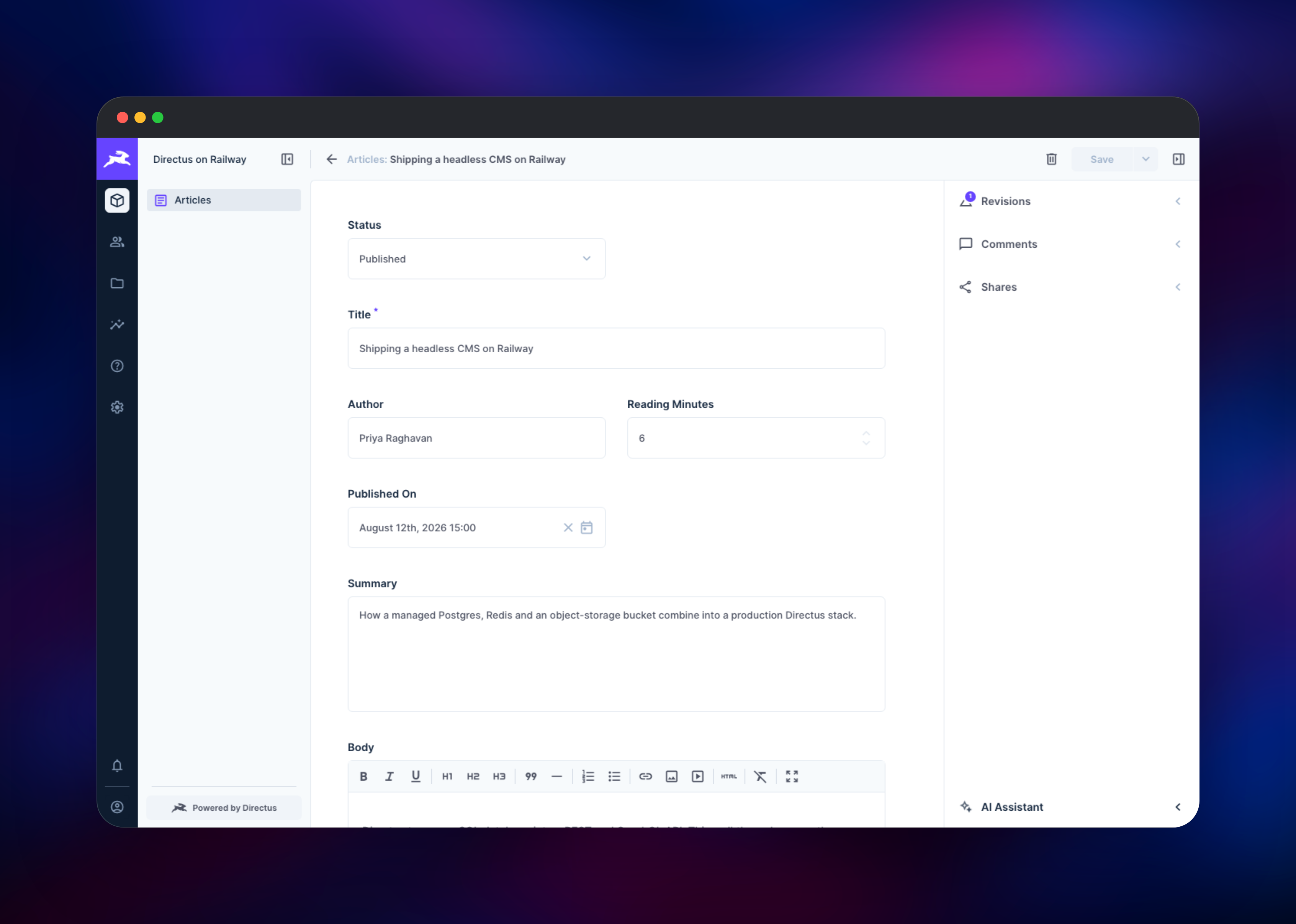Insert a numbered list in Body
The width and height of the screenshot is (1296, 924).
click(x=588, y=777)
